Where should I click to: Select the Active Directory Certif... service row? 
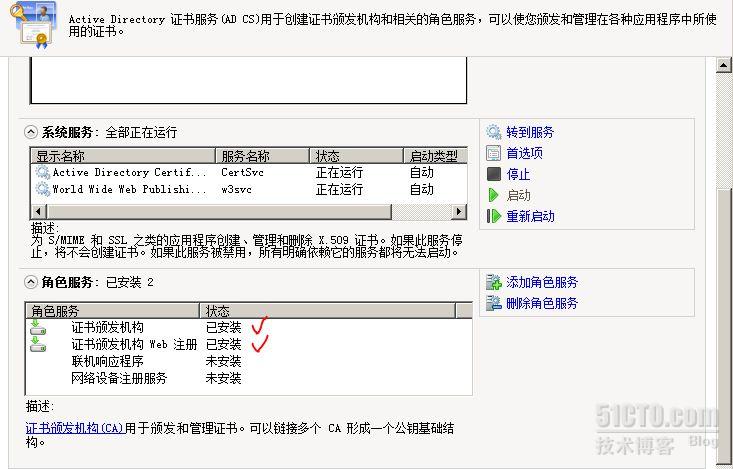(x=249, y=173)
